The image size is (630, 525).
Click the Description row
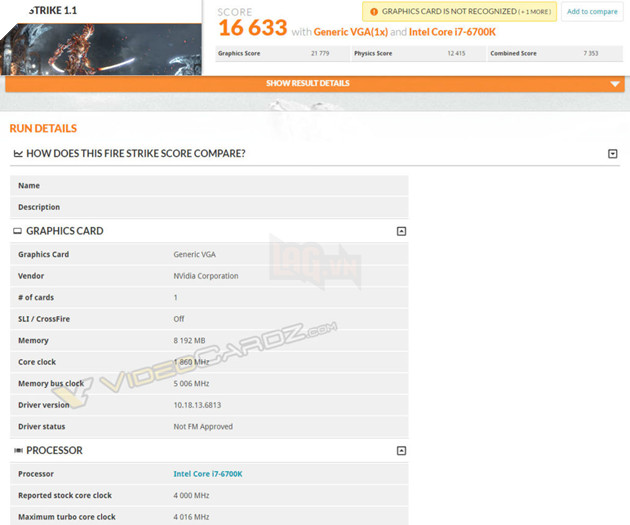pos(209,207)
